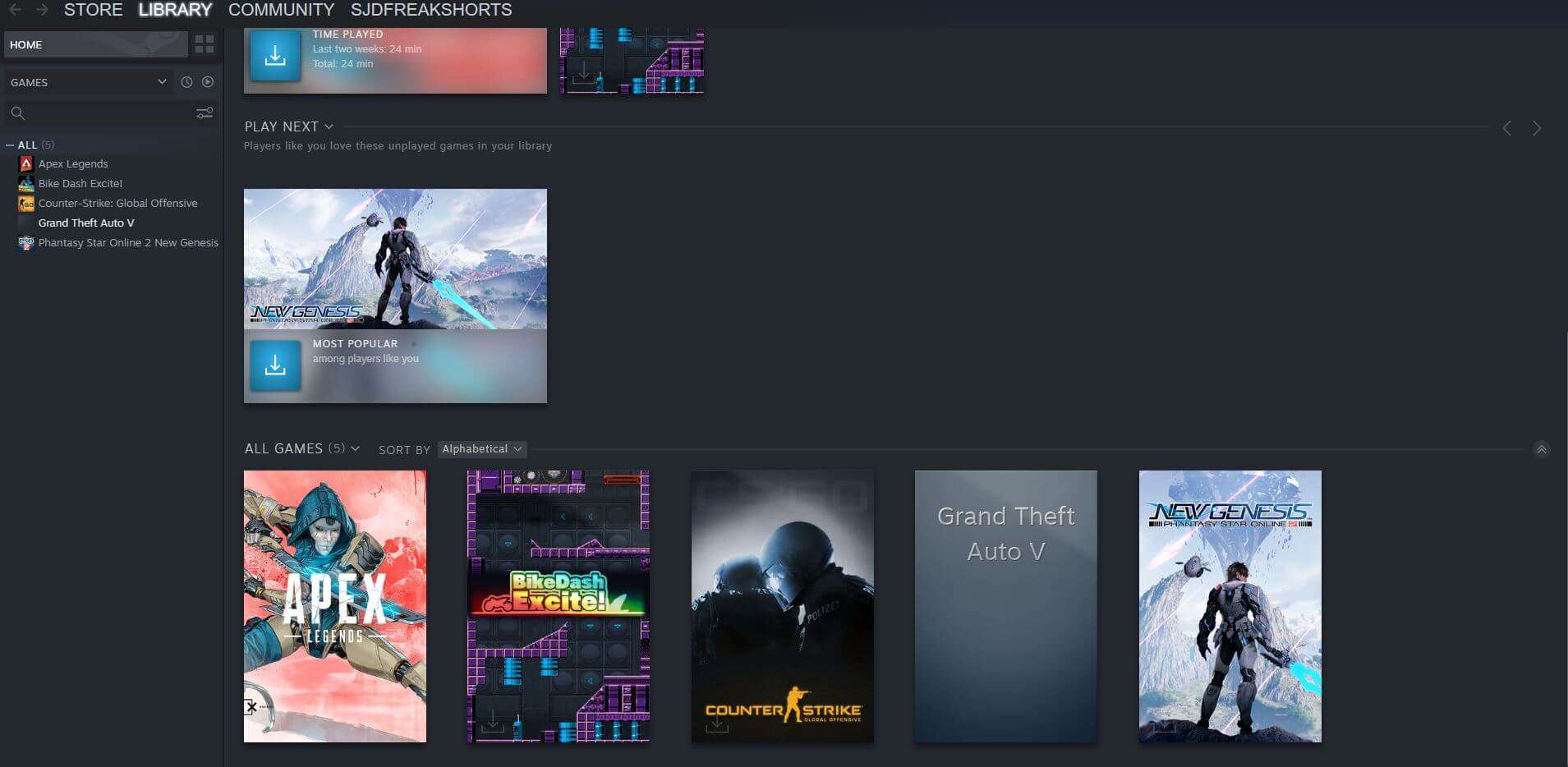The height and width of the screenshot is (767, 1568).
Task: Select Counter-Strike: Global Offensive in the sidebar
Action: pyautogui.click(x=117, y=203)
